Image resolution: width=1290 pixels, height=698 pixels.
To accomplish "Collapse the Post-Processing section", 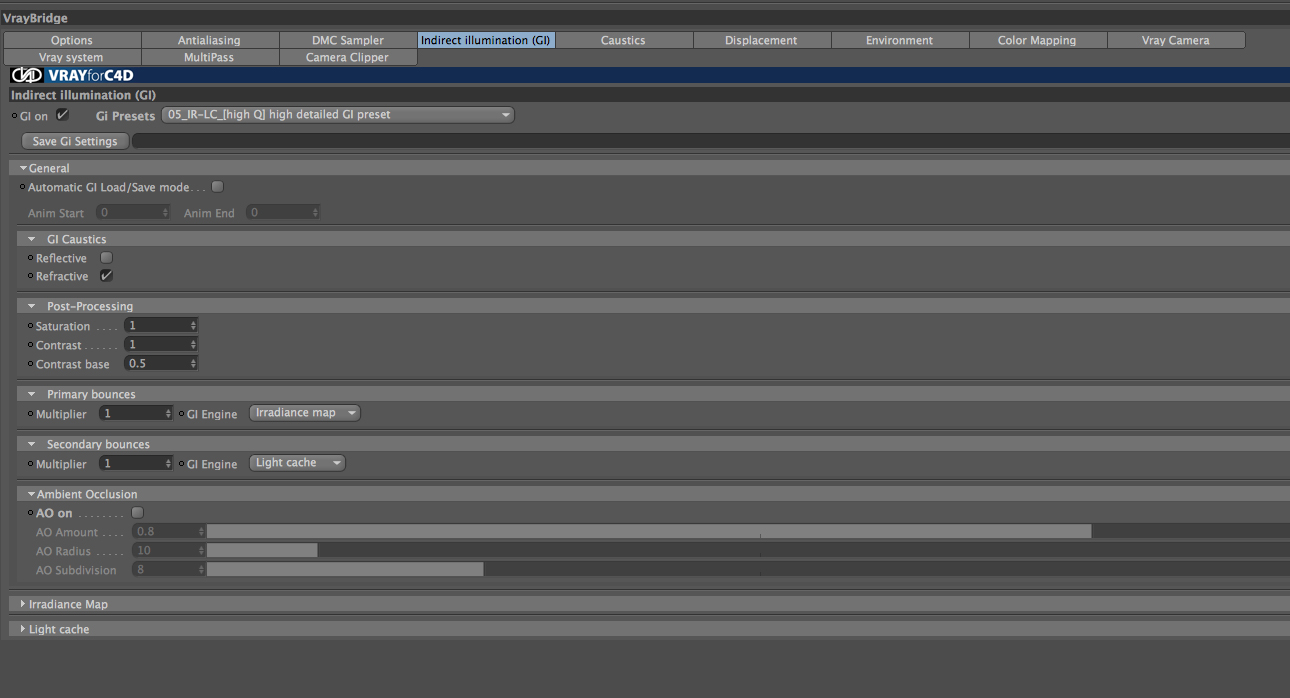I will click(32, 306).
